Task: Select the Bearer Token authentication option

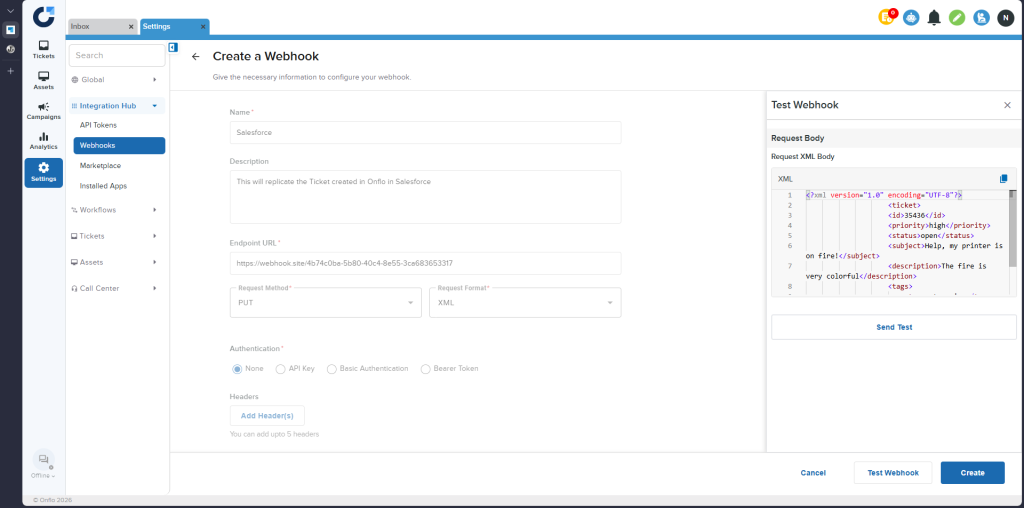Action: point(426,369)
